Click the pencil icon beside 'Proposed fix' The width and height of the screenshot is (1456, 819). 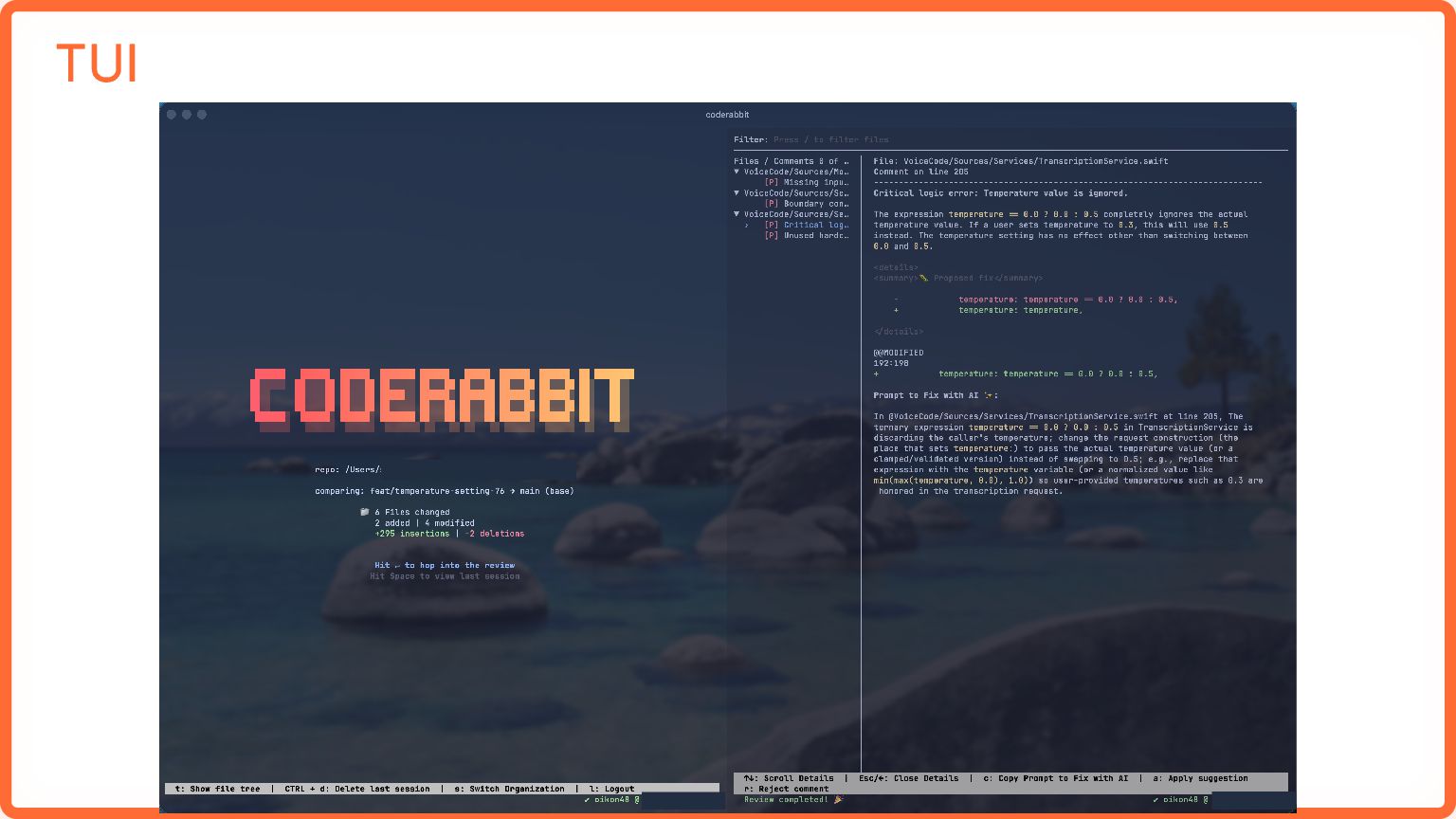click(x=924, y=278)
